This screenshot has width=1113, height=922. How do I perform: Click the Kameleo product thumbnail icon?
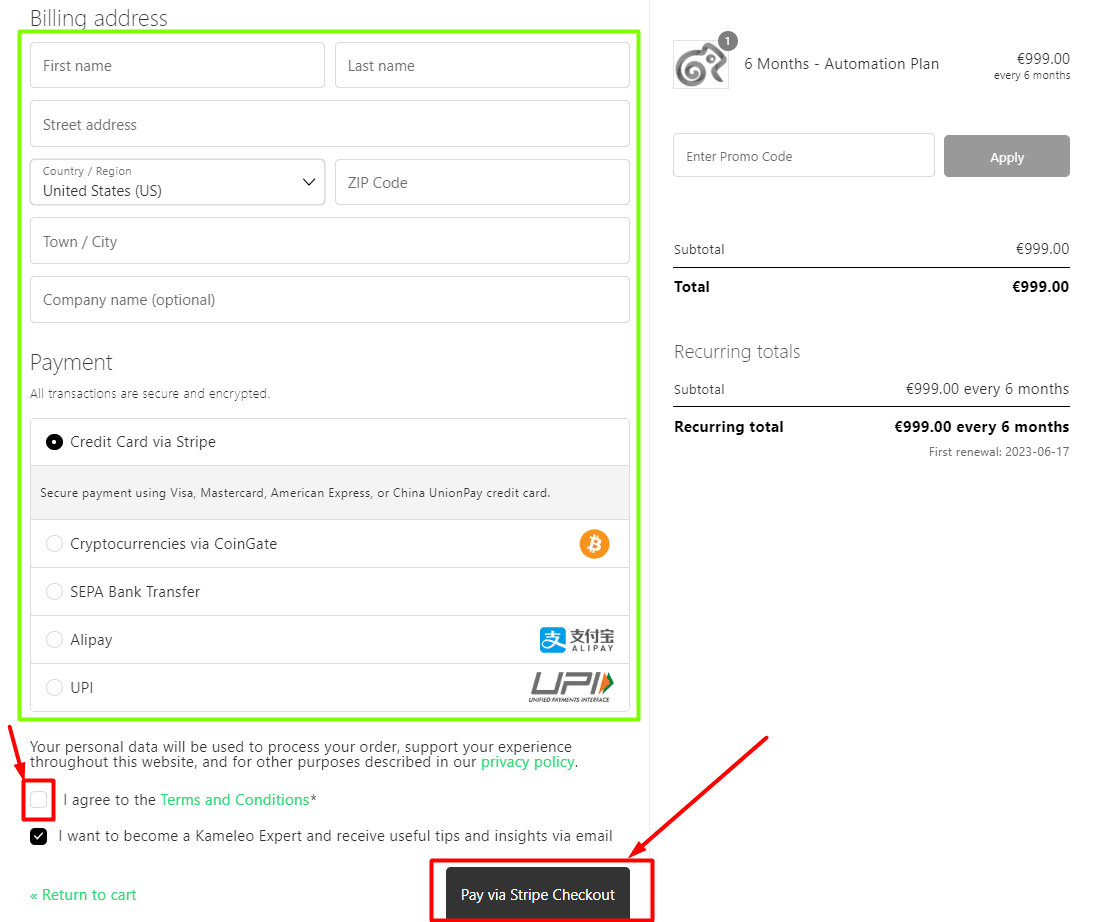pos(700,63)
